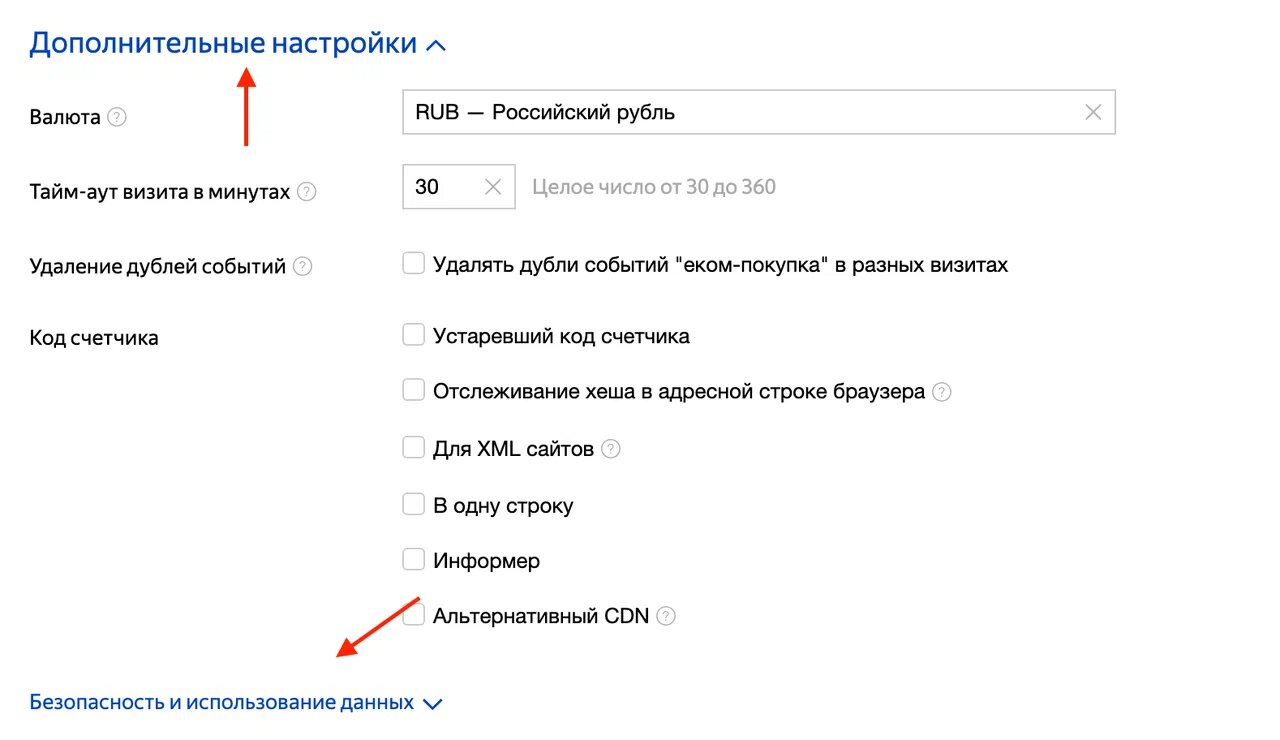Check the Для XML сайтов option
The width and height of the screenshot is (1280, 740).
coord(413,447)
